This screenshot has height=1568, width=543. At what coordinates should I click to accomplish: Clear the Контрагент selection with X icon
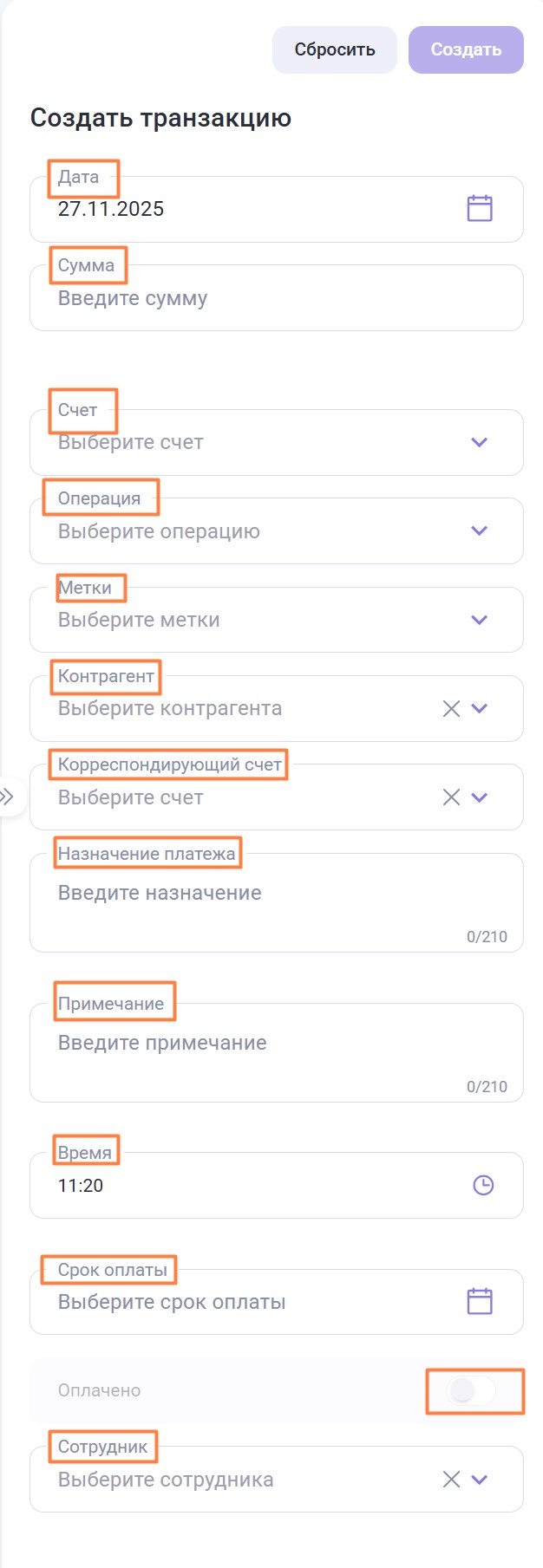click(x=451, y=709)
